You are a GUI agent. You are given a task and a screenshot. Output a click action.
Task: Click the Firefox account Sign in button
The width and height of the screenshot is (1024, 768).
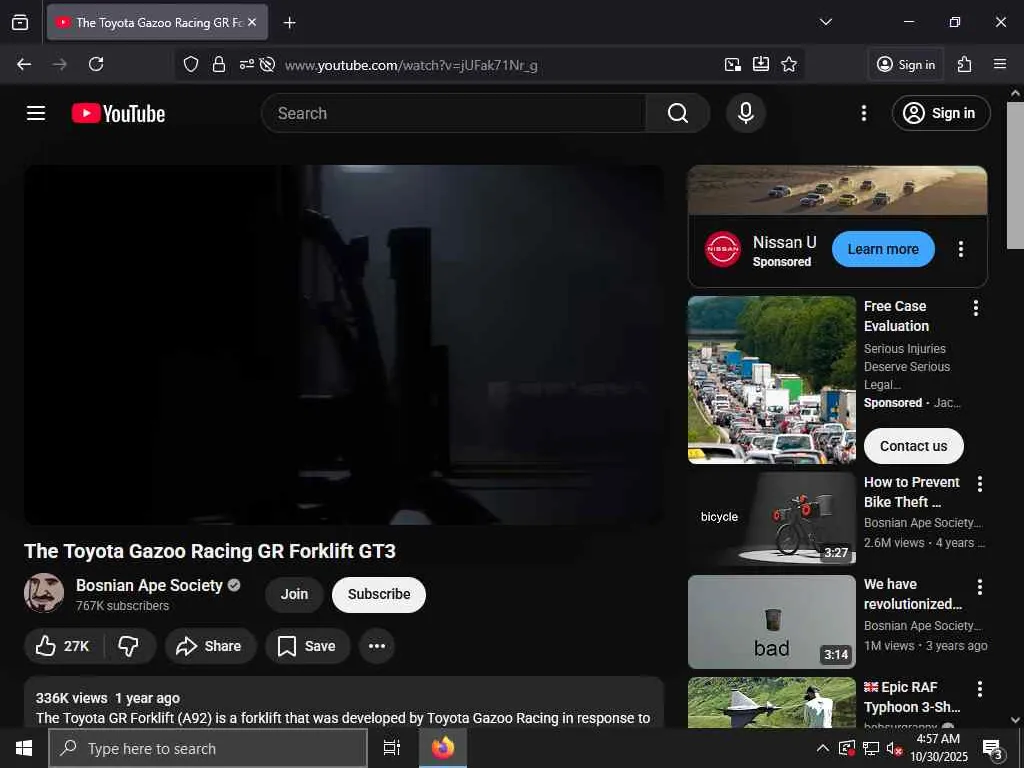coord(906,64)
